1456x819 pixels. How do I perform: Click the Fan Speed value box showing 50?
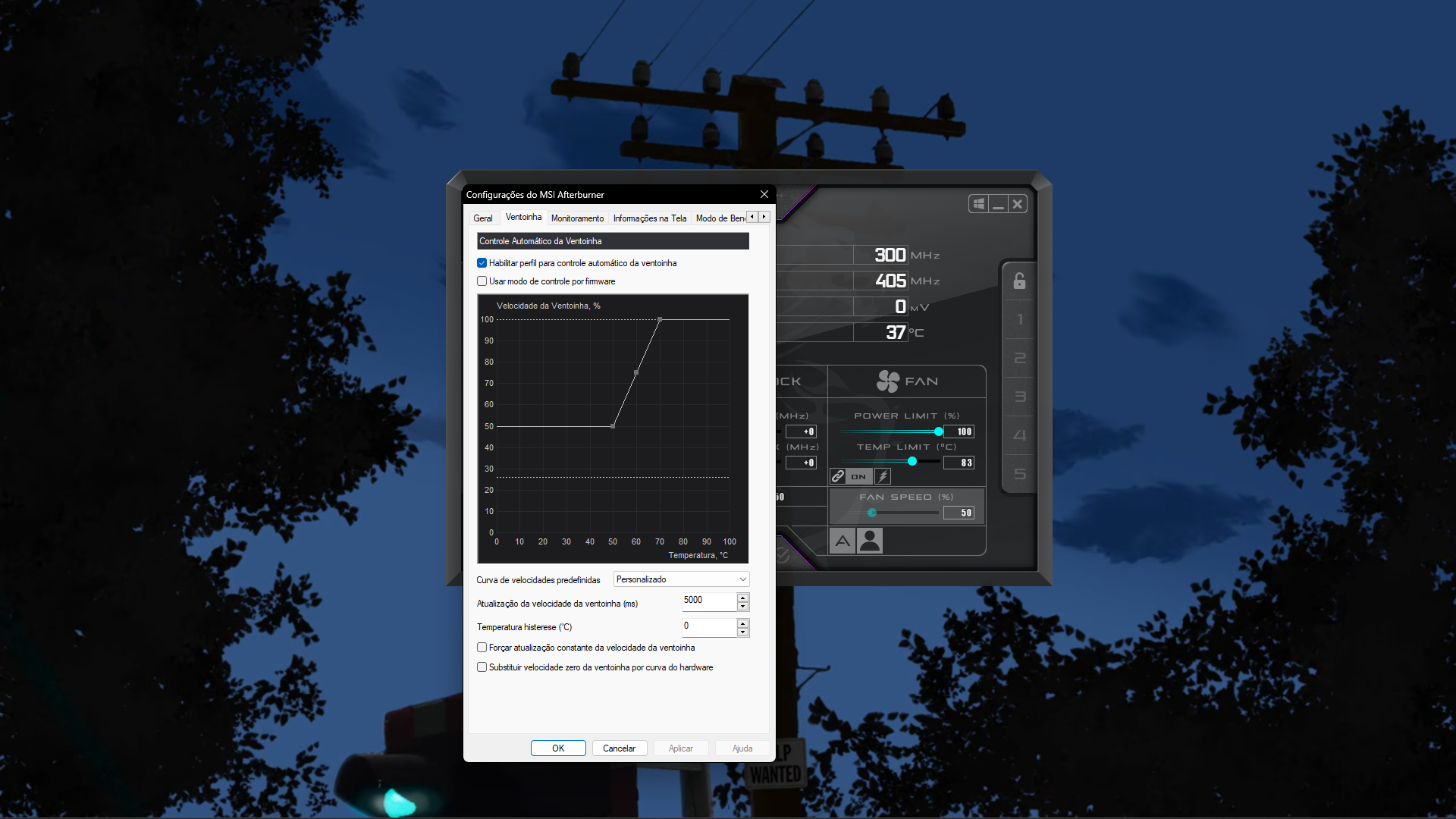[x=959, y=513]
